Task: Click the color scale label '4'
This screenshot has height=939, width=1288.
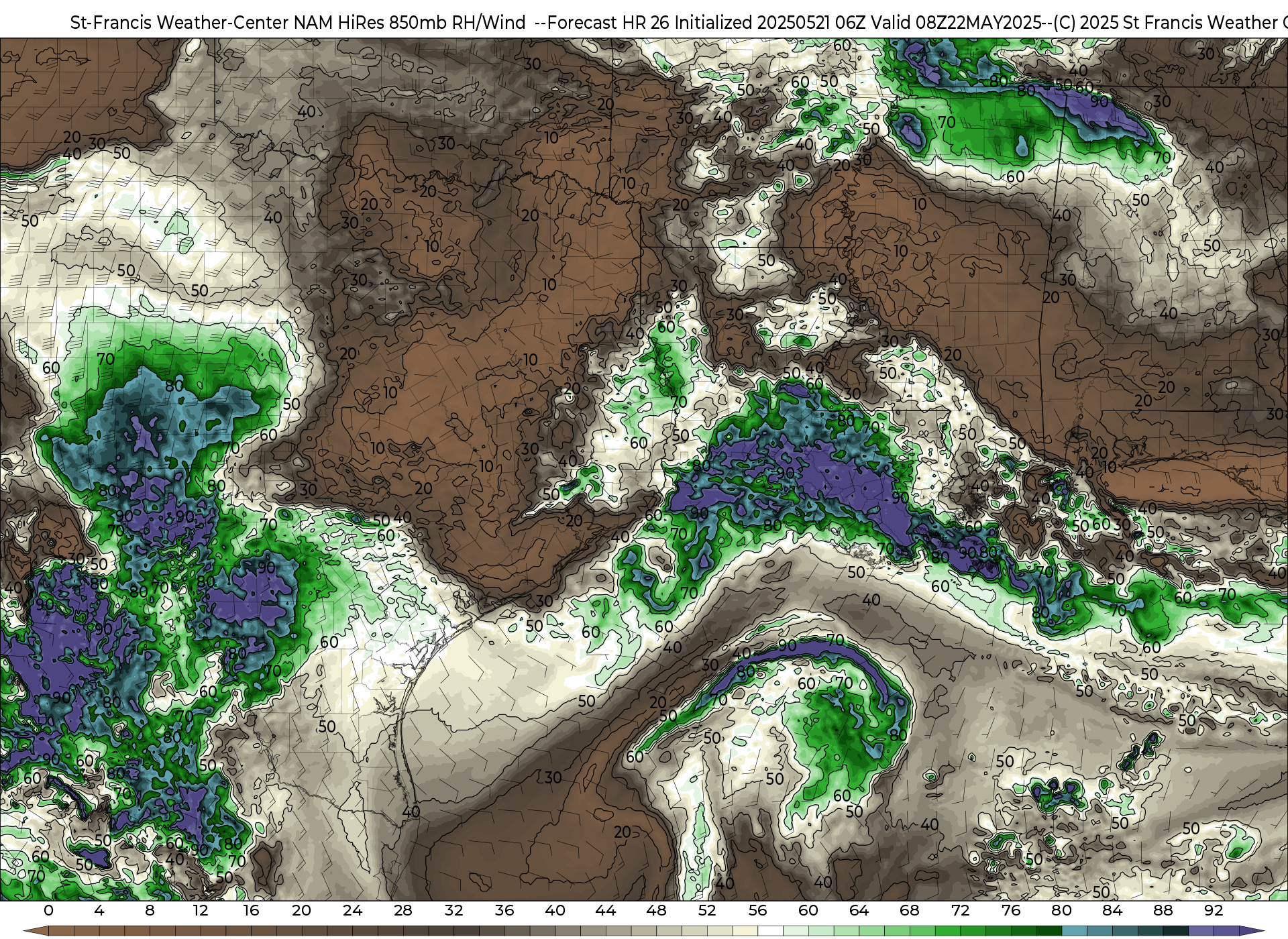Action: point(99,910)
